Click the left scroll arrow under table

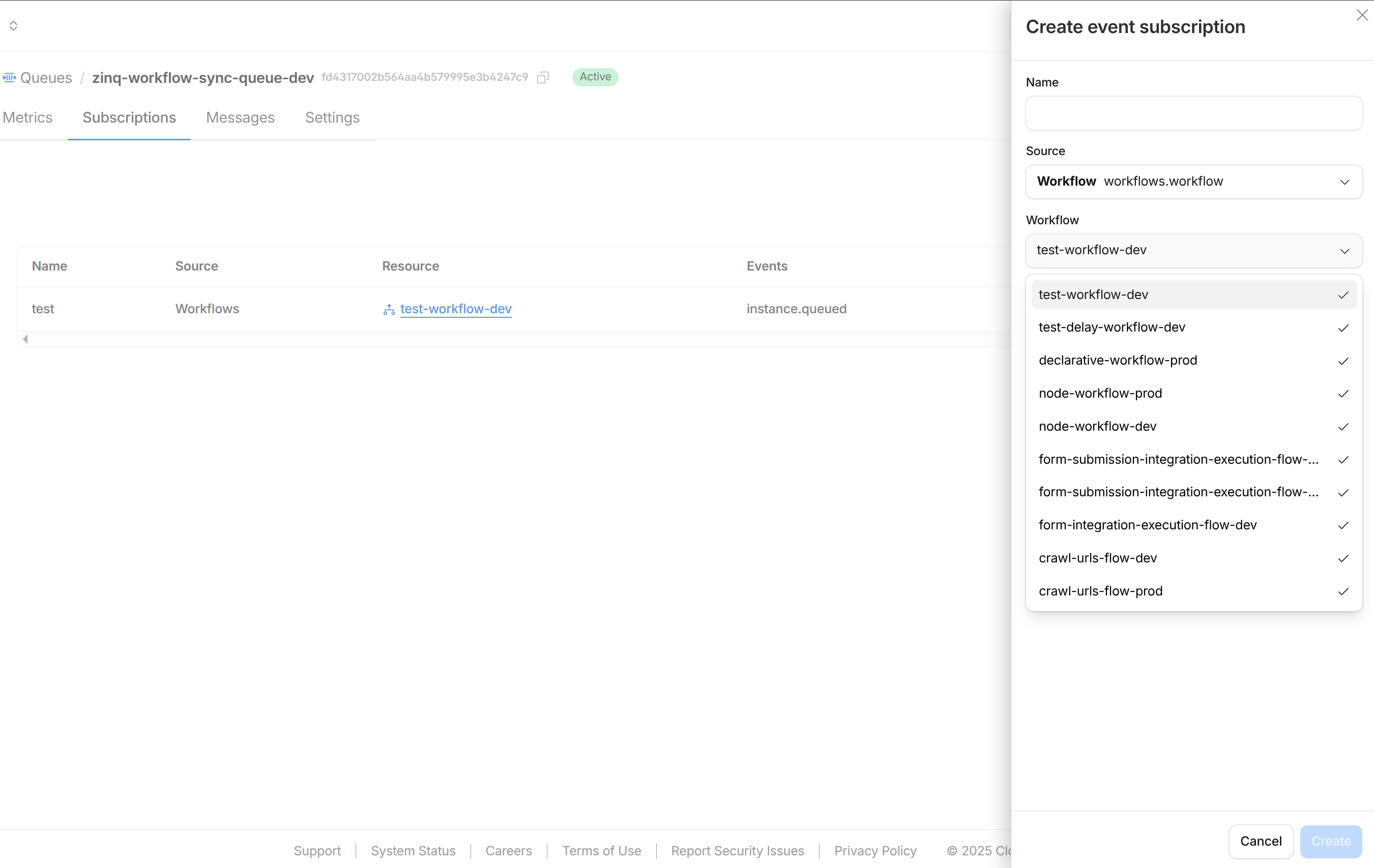click(x=25, y=339)
